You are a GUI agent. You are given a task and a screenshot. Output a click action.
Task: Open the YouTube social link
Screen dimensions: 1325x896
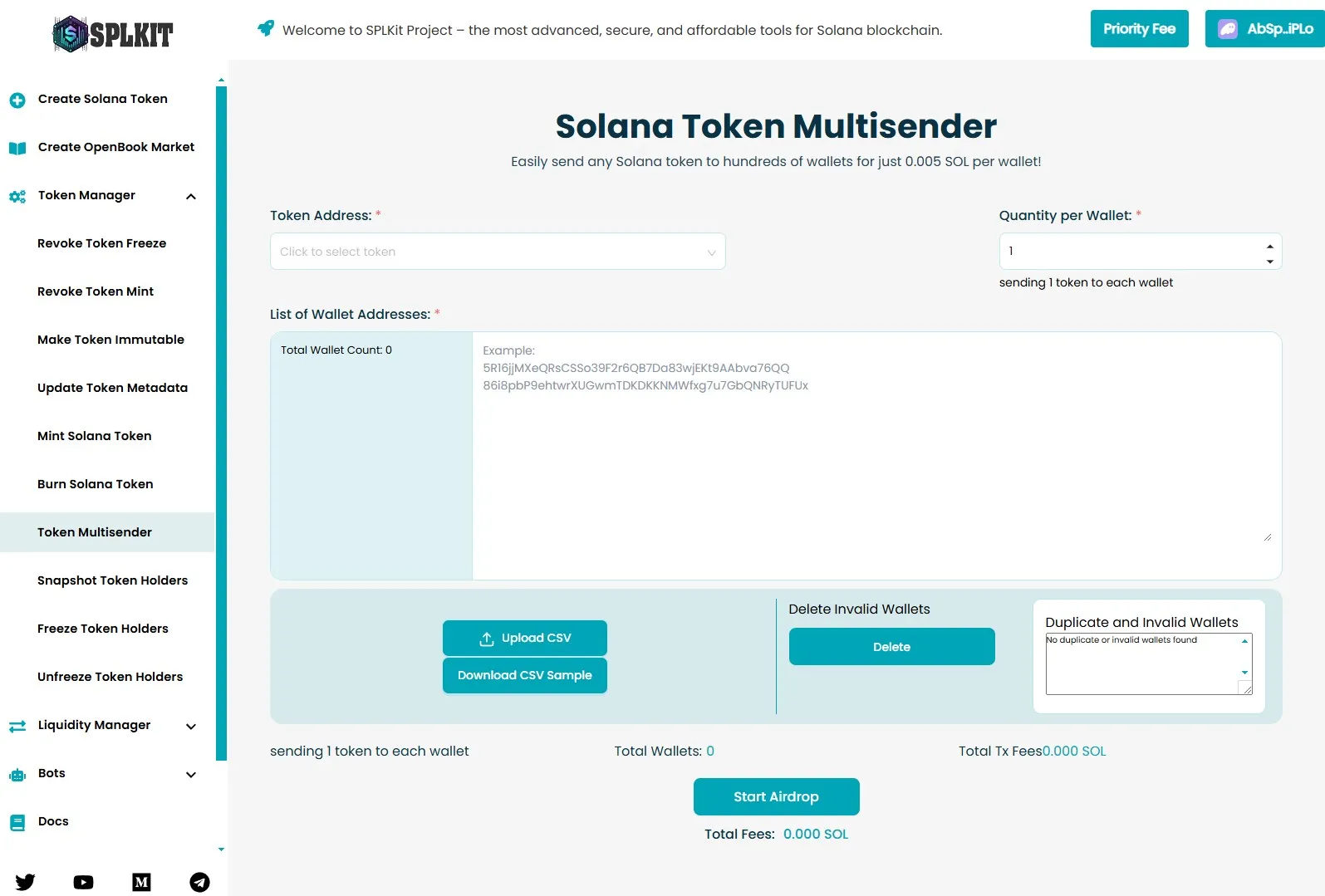tap(83, 882)
